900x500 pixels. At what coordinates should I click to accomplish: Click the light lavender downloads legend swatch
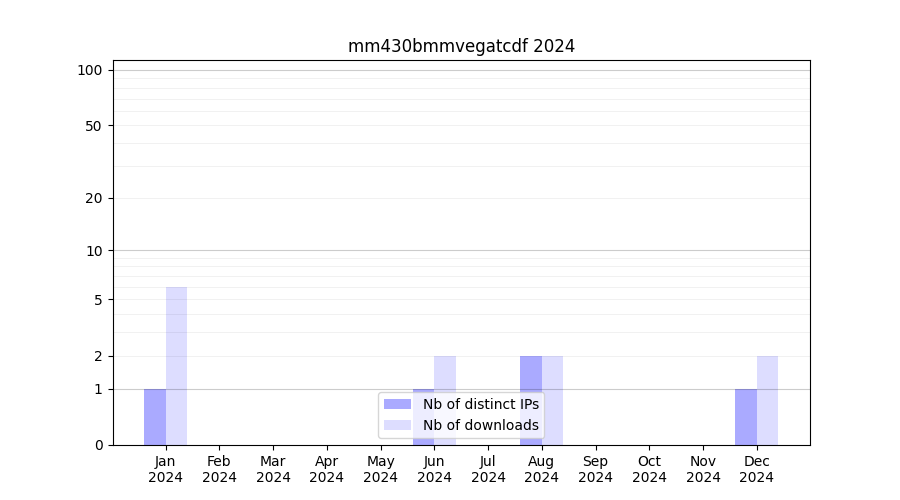(x=397, y=425)
